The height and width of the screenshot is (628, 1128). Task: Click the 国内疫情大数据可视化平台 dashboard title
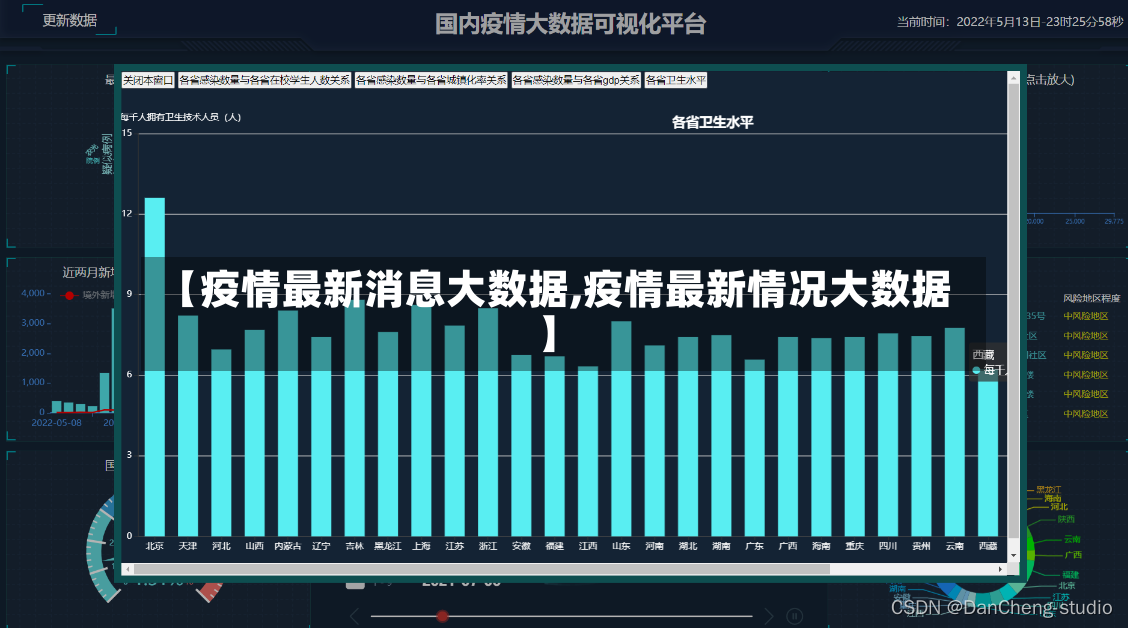[570, 24]
